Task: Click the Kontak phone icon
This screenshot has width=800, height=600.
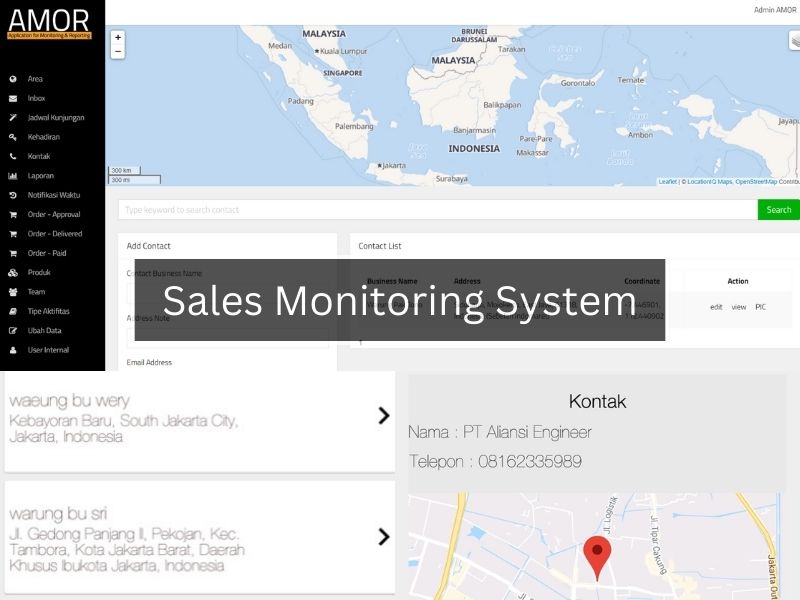Action: pyautogui.click(x=13, y=156)
